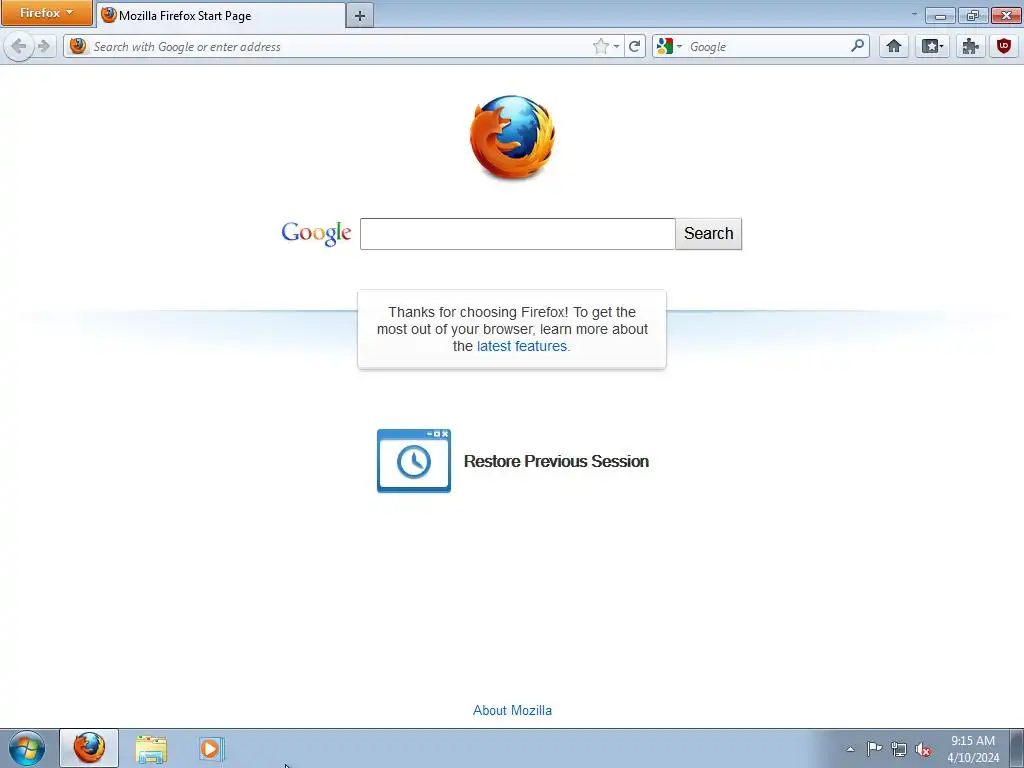Click the Firefox taskbar icon
Image resolution: width=1024 pixels, height=768 pixels.
tap(89, 748)
